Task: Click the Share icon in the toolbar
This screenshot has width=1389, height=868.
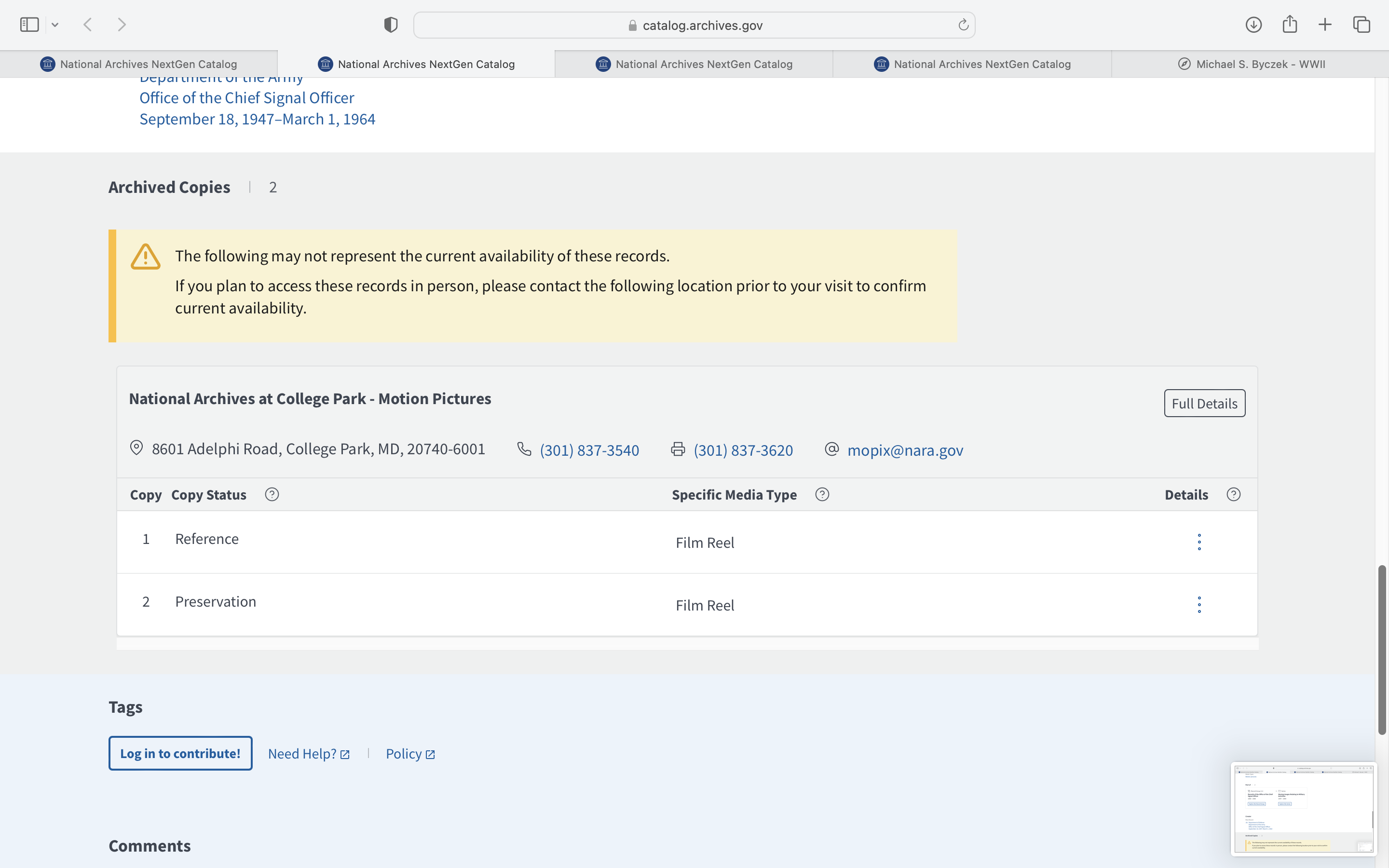Action: click(x=1290, y=25)
